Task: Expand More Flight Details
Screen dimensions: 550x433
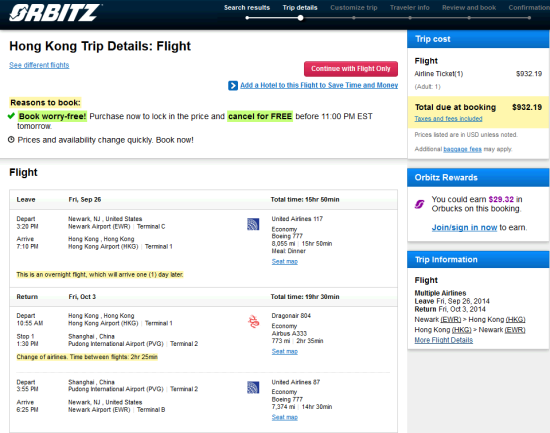Action: point(443,340)
